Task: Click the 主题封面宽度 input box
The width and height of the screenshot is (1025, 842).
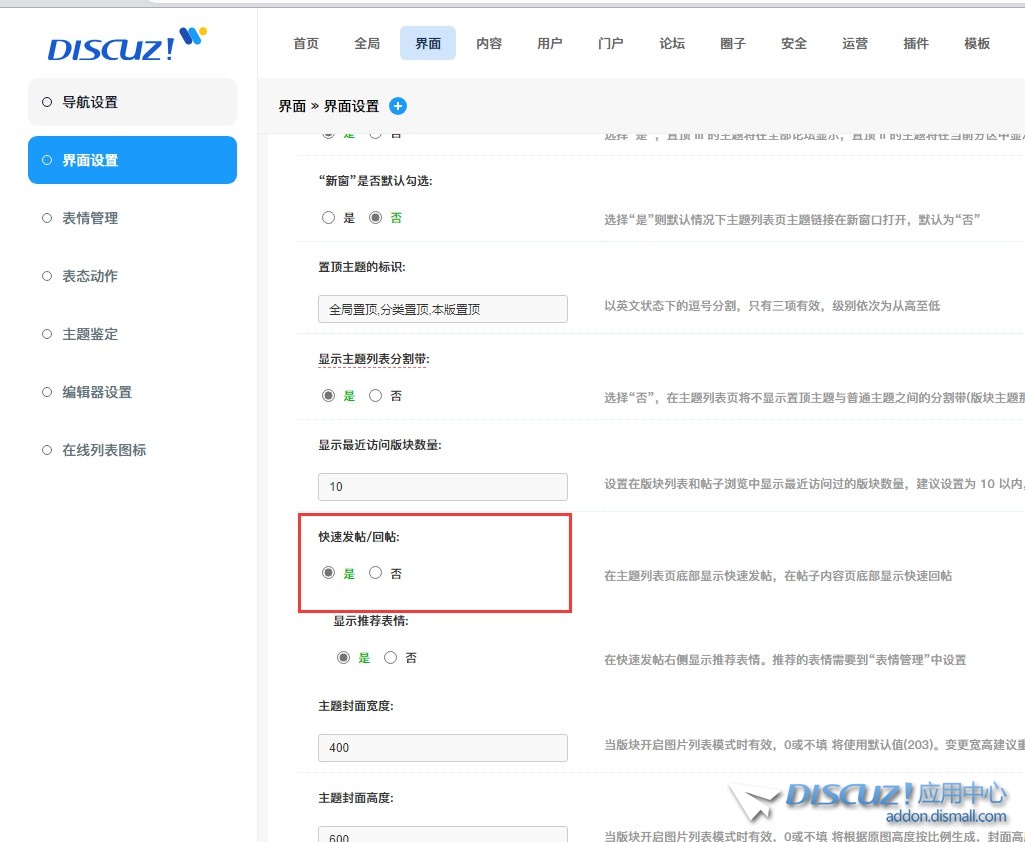Action: click(442, 747)
